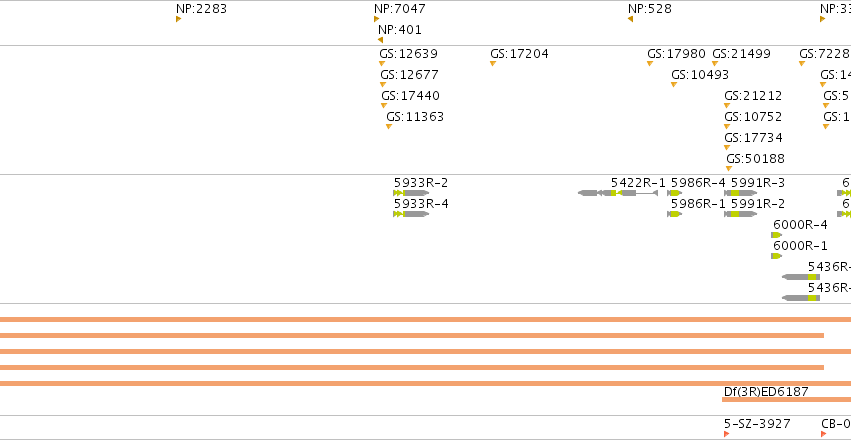
Task: Click the 6000R-1 transcript label
Action: click(801, 246)
